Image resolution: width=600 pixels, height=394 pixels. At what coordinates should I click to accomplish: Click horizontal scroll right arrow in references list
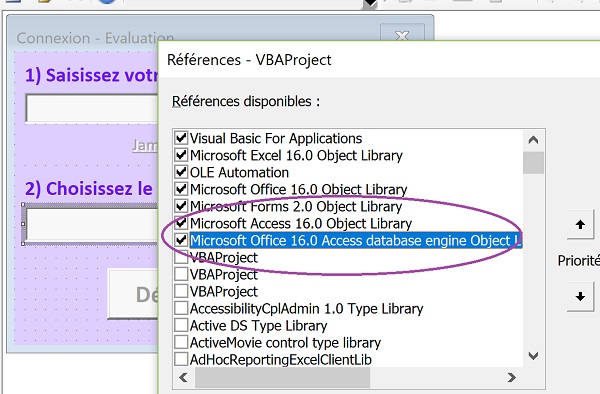coord(512,378)
